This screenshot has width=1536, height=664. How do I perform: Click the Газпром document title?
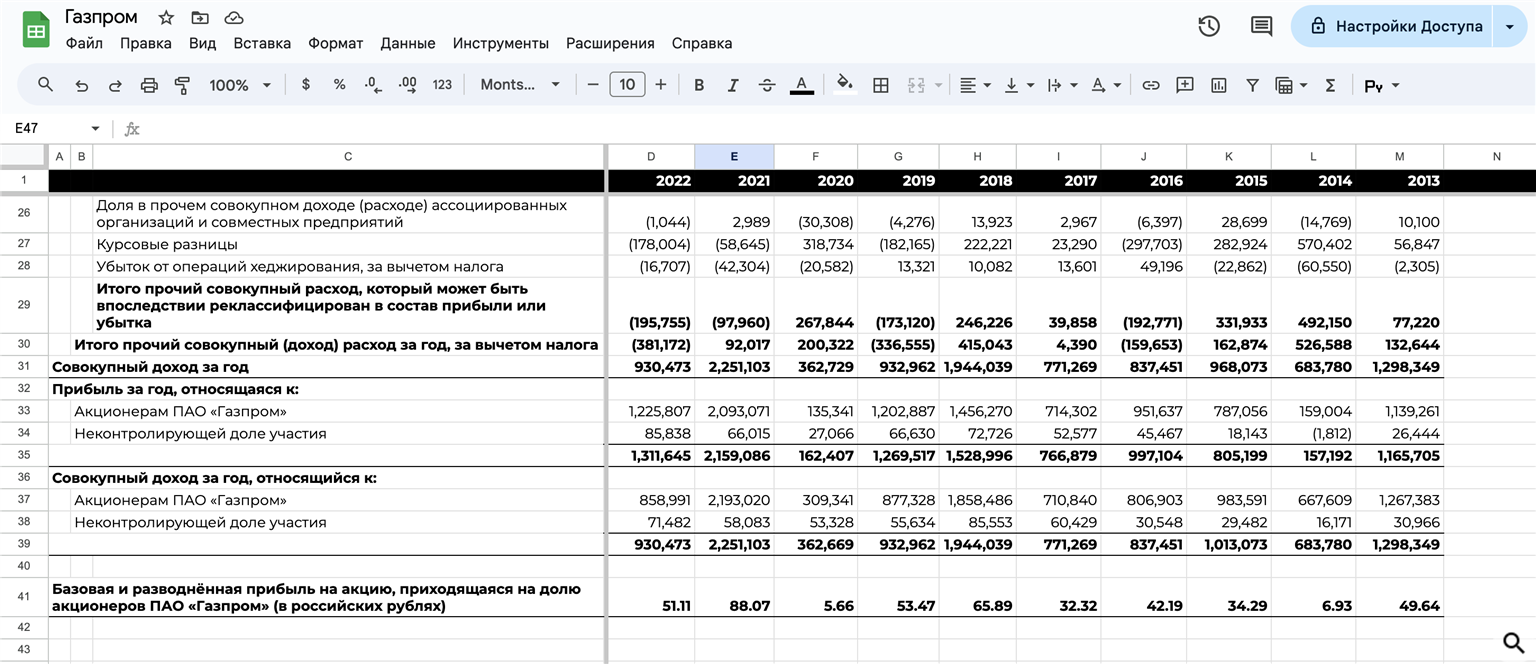pos(101,18)
